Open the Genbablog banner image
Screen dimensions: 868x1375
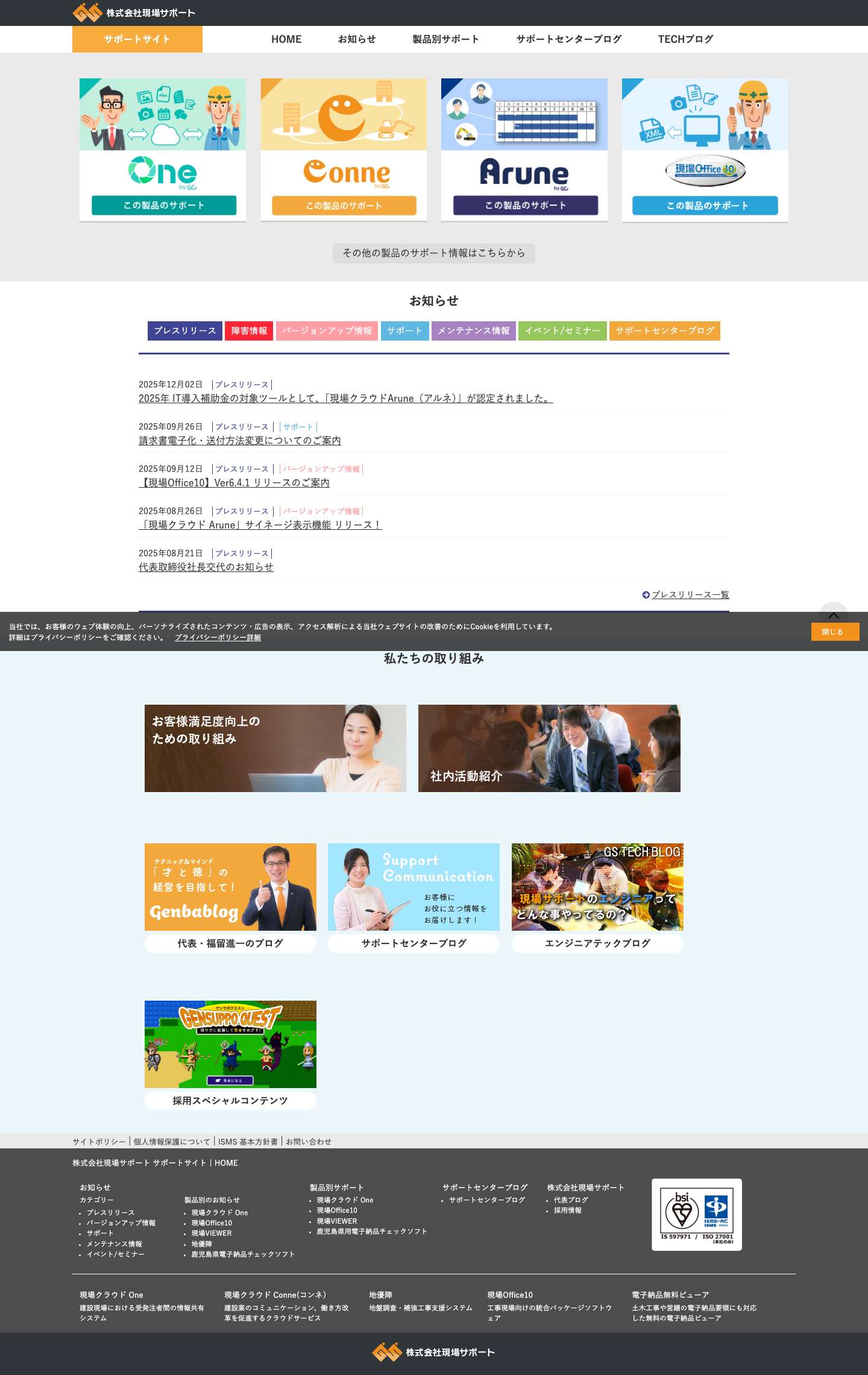pyautogui.click(x=230, y=887)
